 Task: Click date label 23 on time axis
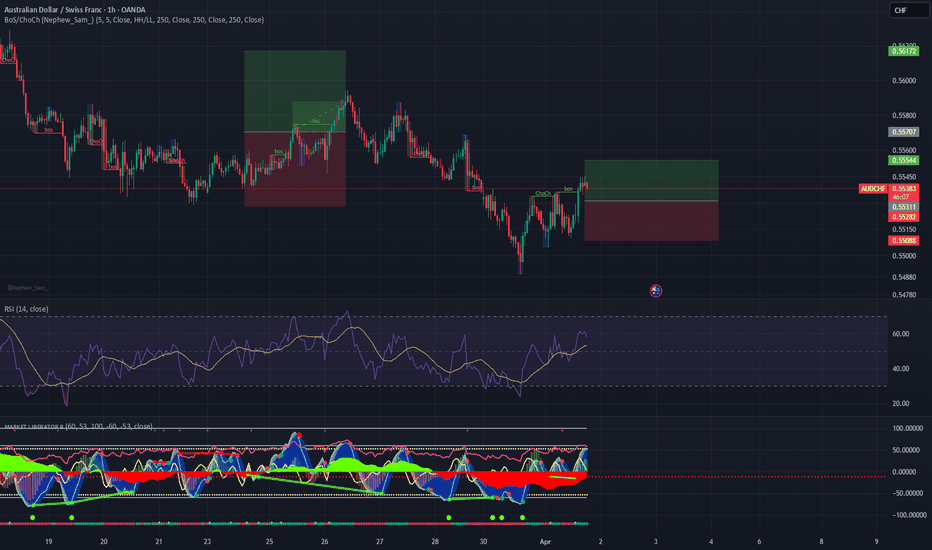(x=207, y=542)
